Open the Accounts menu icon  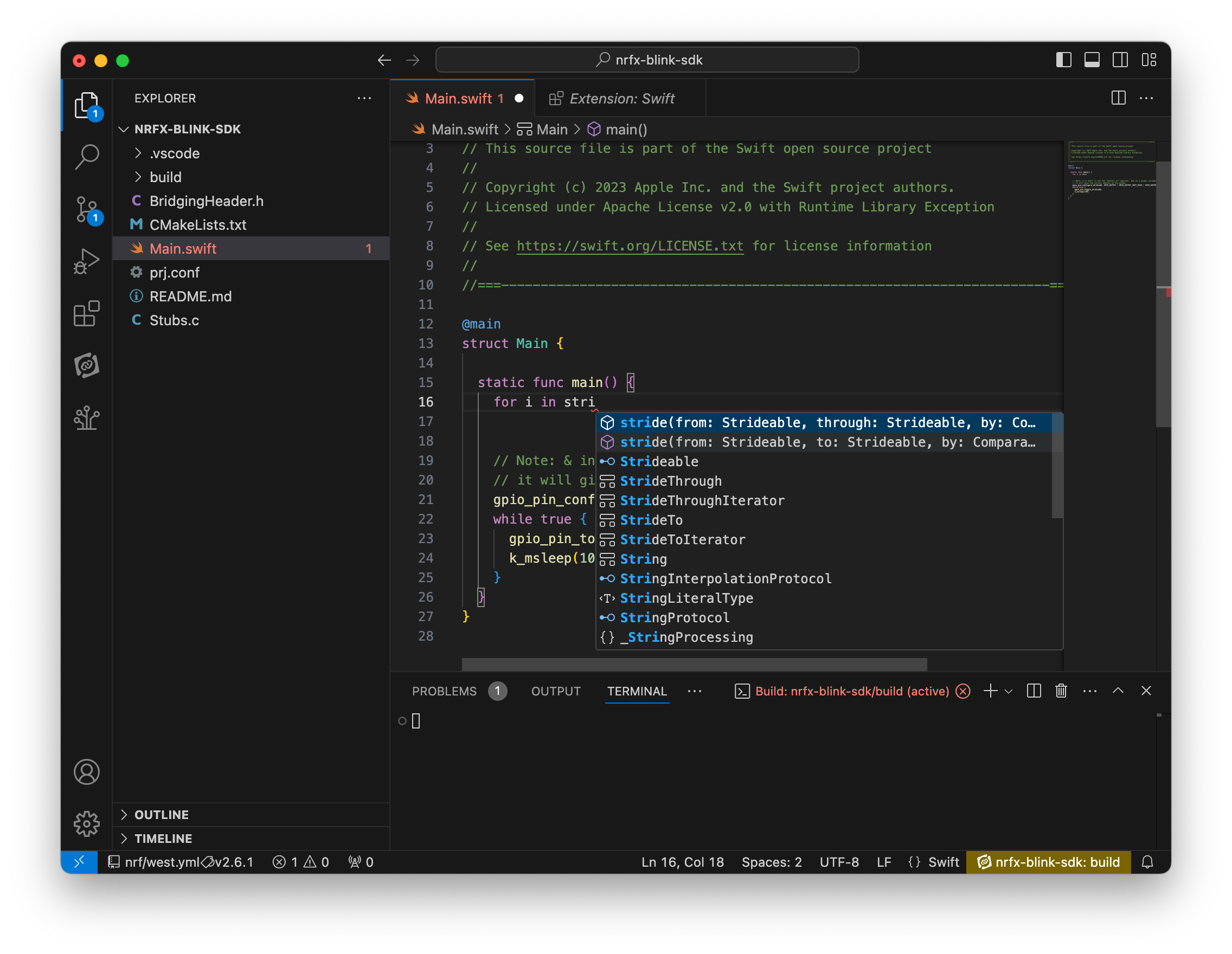tap(86, 772)
